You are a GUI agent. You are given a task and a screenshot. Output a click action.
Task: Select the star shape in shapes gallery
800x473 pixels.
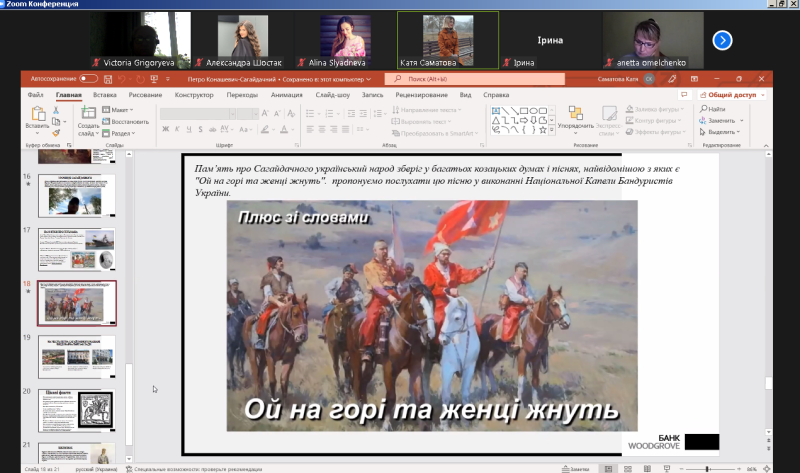pyautogui.click(x=543, y=130)
